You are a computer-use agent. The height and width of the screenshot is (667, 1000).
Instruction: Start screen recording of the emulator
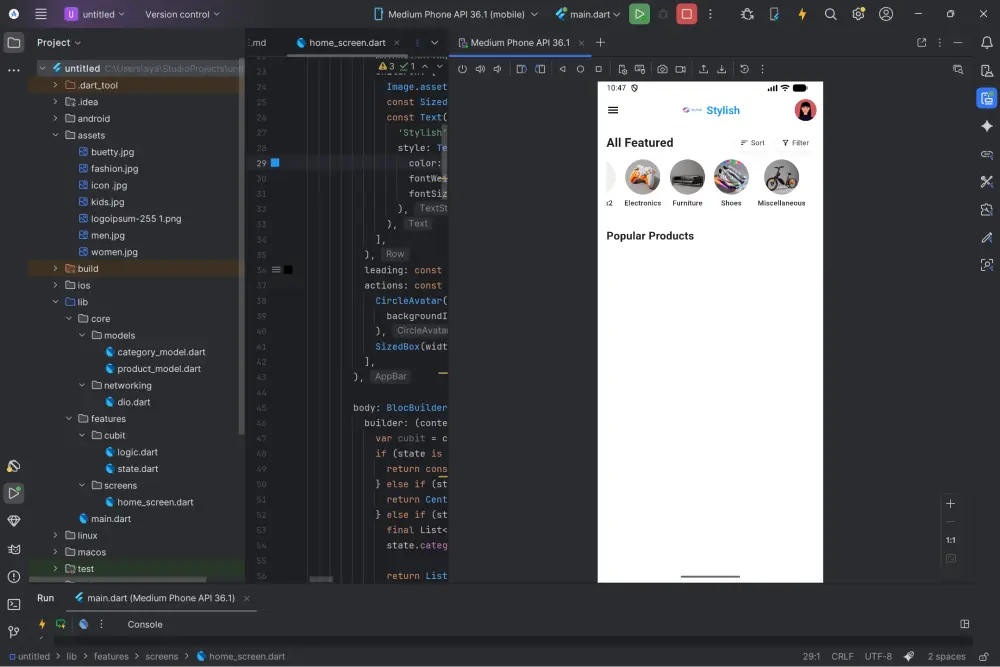tap(681, 68)
